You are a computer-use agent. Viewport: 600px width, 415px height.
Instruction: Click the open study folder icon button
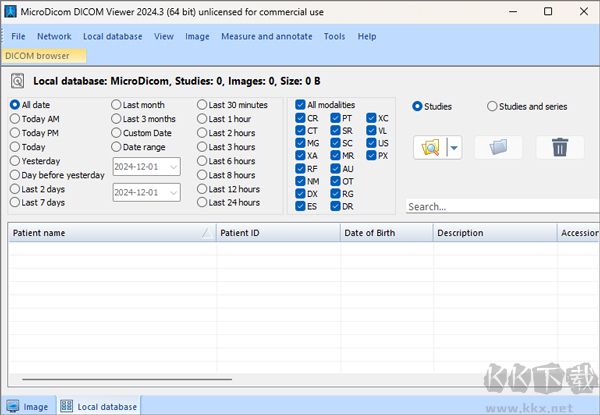click(x=498, y=147)
